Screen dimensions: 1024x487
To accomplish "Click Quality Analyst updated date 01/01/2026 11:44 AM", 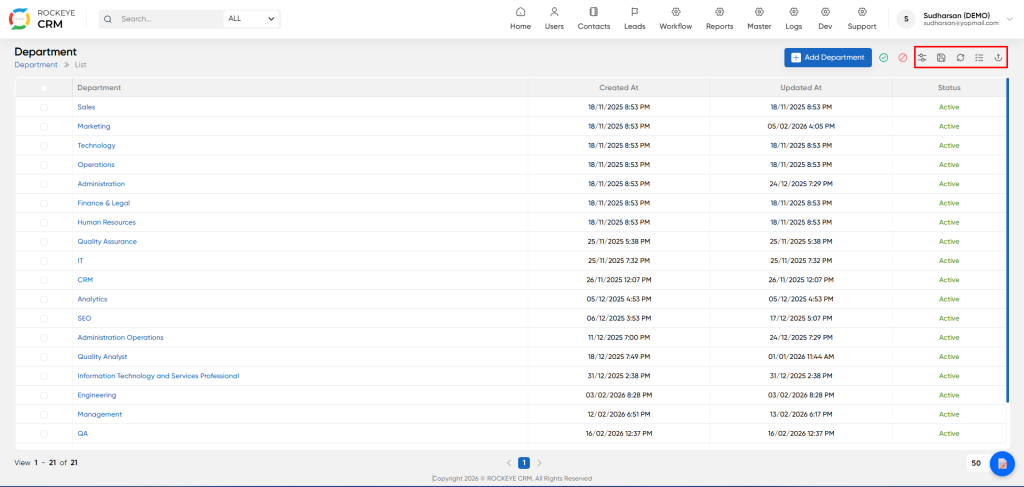I will pos(801,357).
